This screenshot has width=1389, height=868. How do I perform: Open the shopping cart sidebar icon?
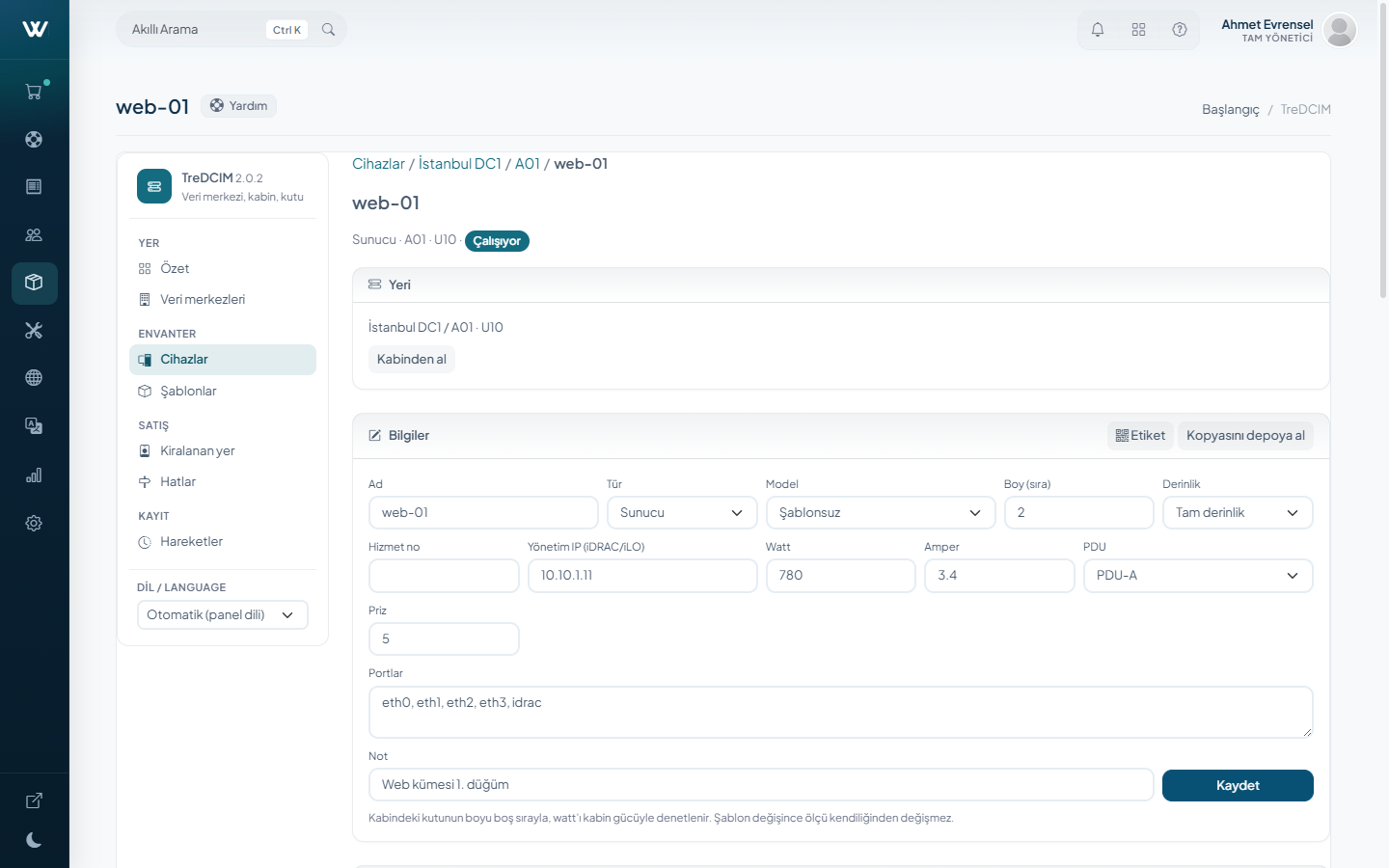(x=34, y=92)
